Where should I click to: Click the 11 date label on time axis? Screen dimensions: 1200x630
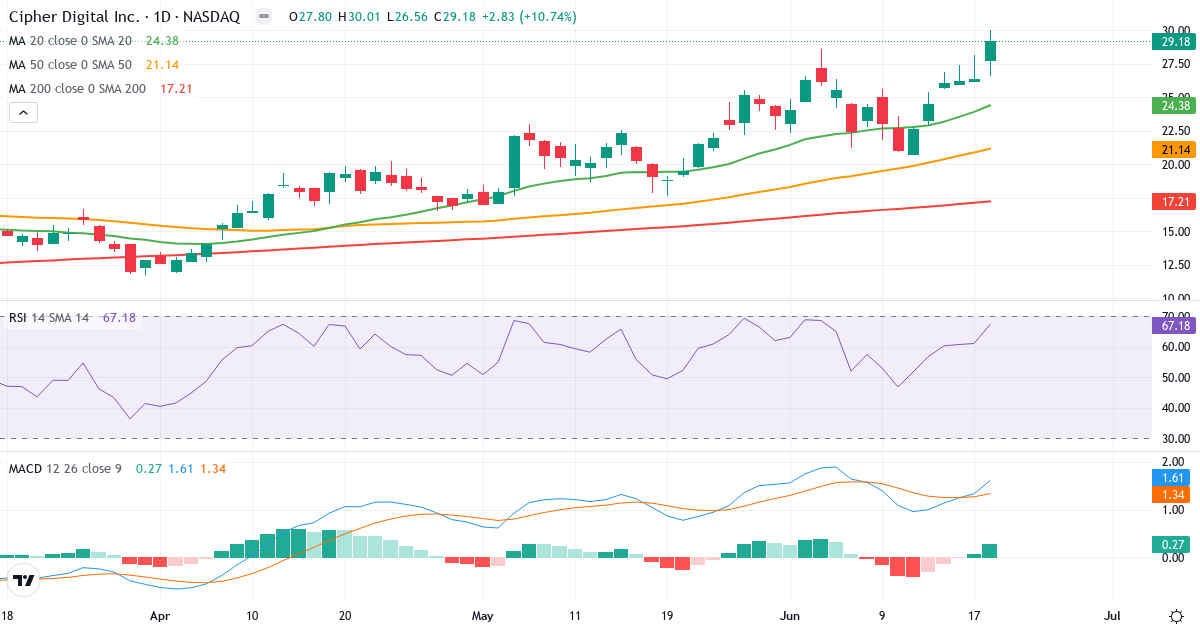click(x=574, y=615)
